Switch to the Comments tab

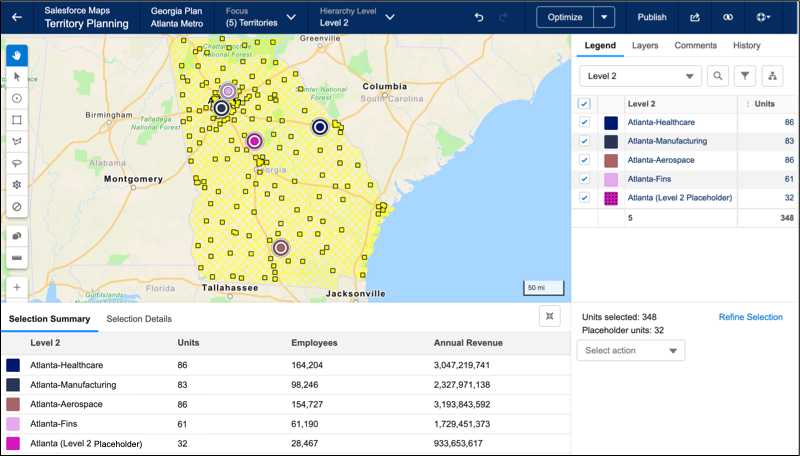click(x=695, y=45)
